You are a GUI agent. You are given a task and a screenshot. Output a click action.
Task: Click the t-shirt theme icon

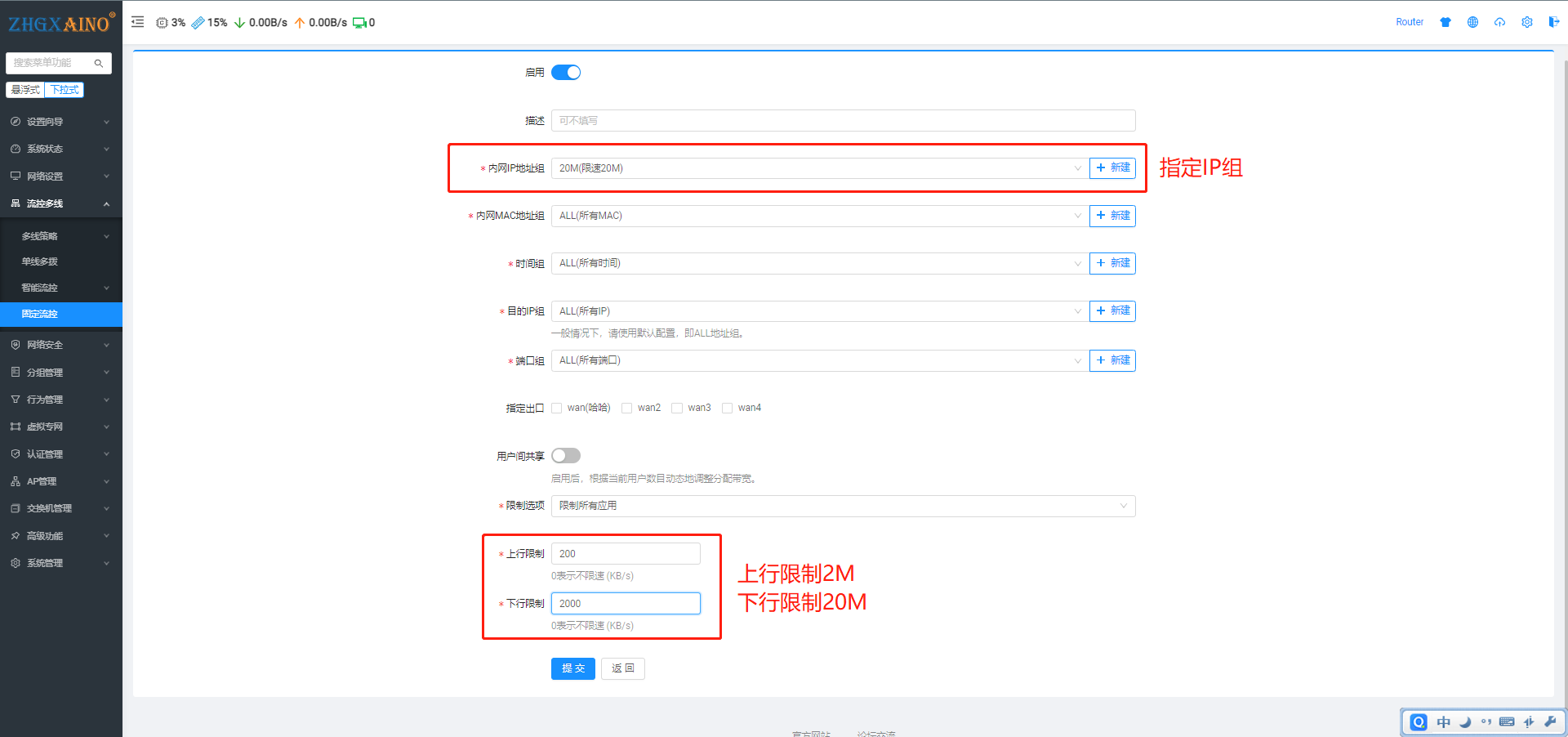click(x=1445, y=22)
